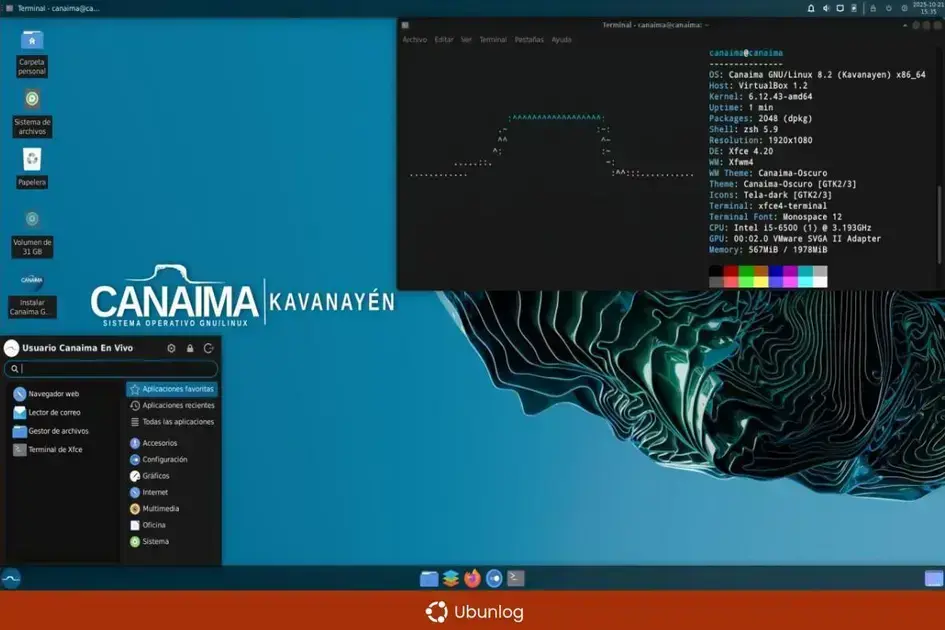Click the Canaima start menu button in the panel
Image resolution: width=945 pixels, height=630 pixels.
(x=11, y=578)
